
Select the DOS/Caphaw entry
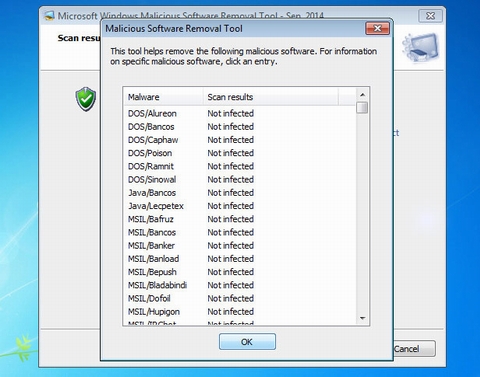(153, 140)
